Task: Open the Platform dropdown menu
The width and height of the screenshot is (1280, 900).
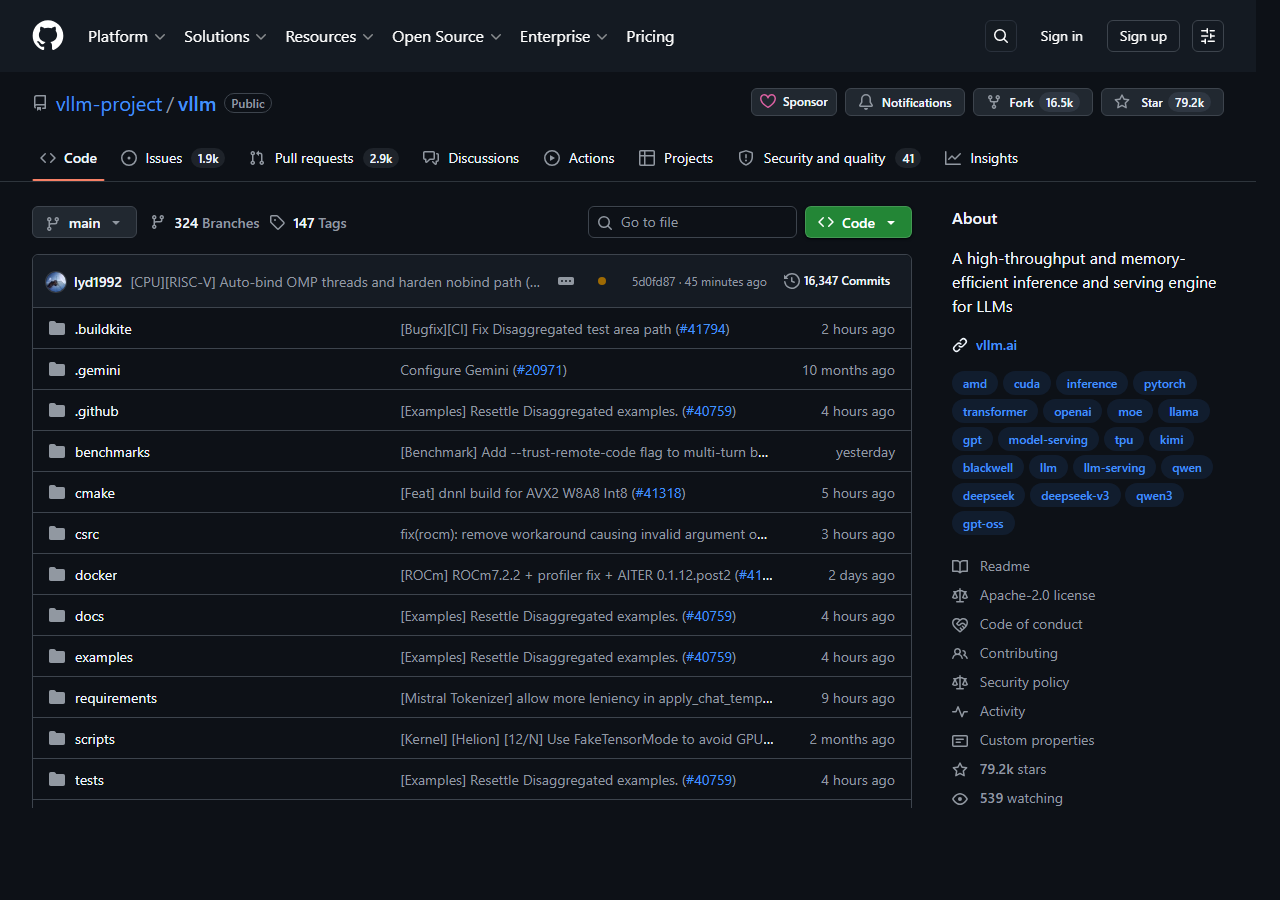Action: point(126,36)
